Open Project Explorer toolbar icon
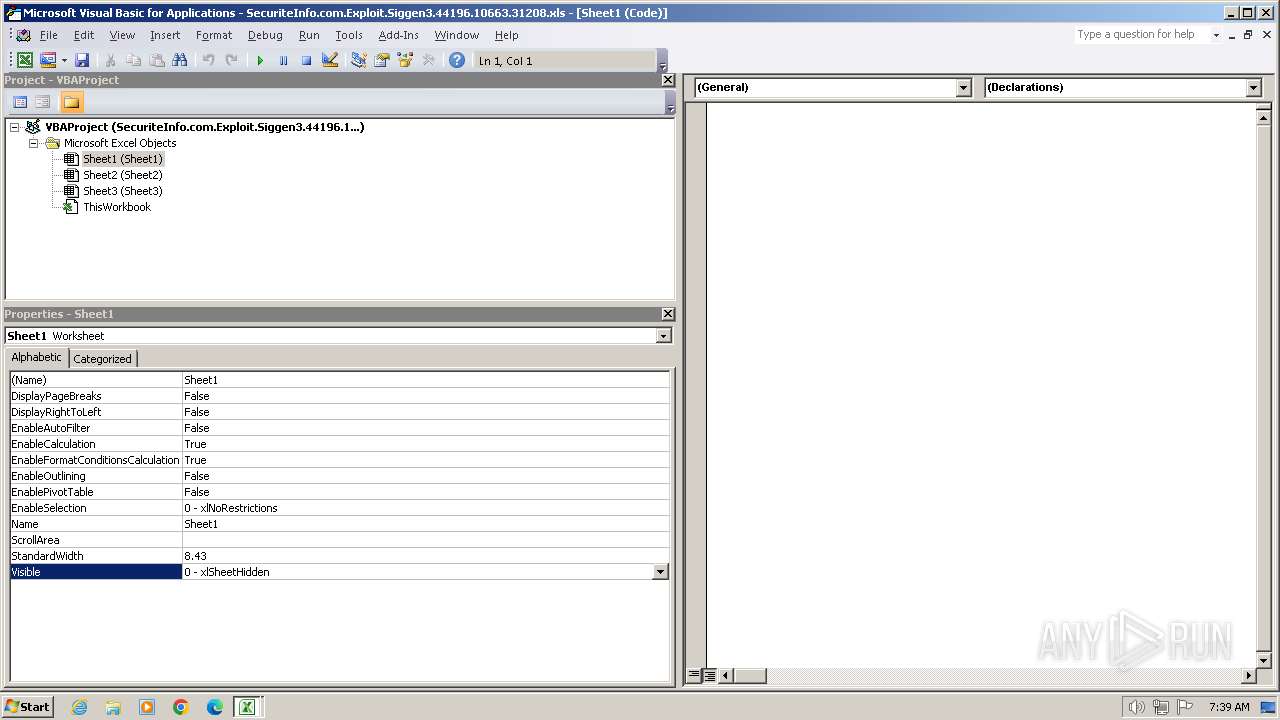1280x720 pixels. [358, 61]
